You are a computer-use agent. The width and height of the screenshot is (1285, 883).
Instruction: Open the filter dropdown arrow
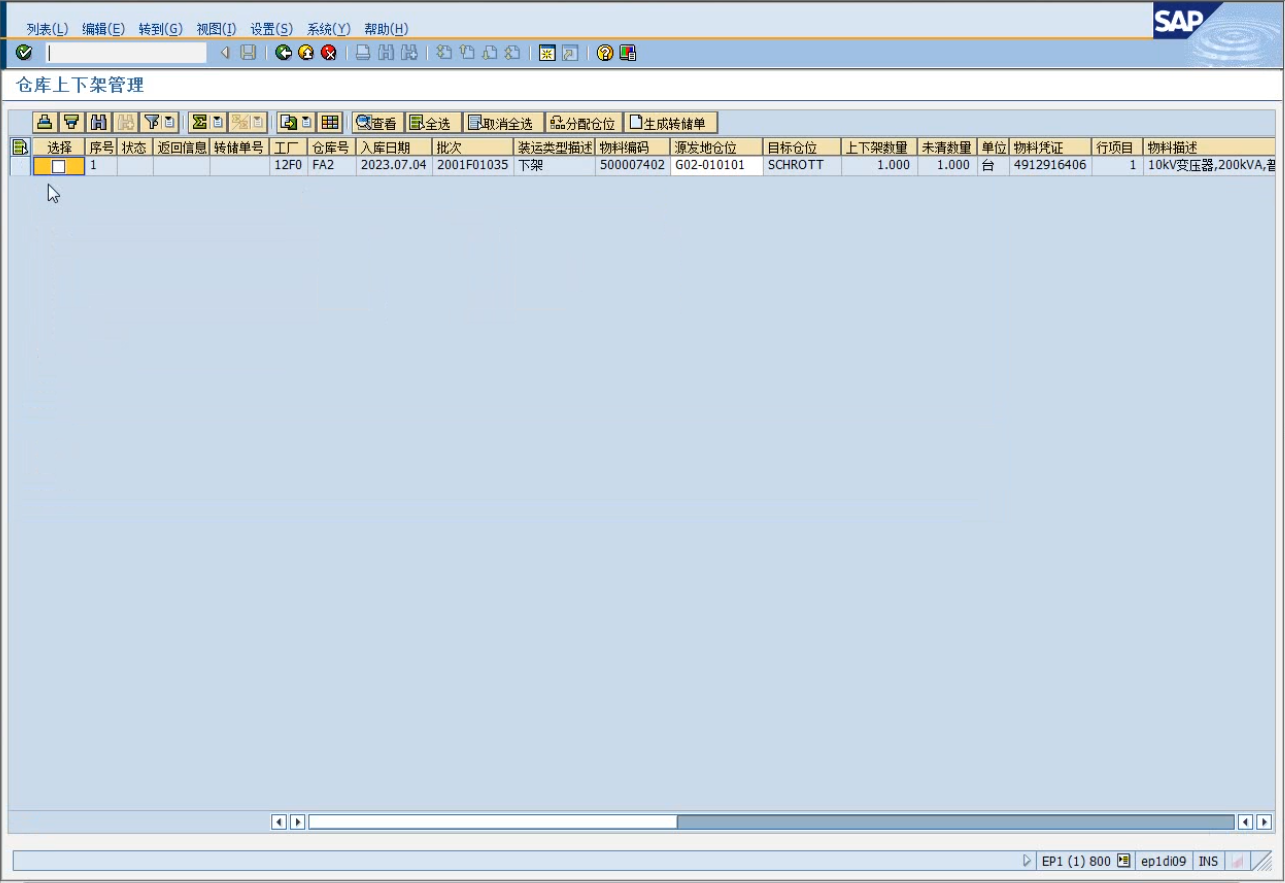pyautogui.click(x=170, y=123)
